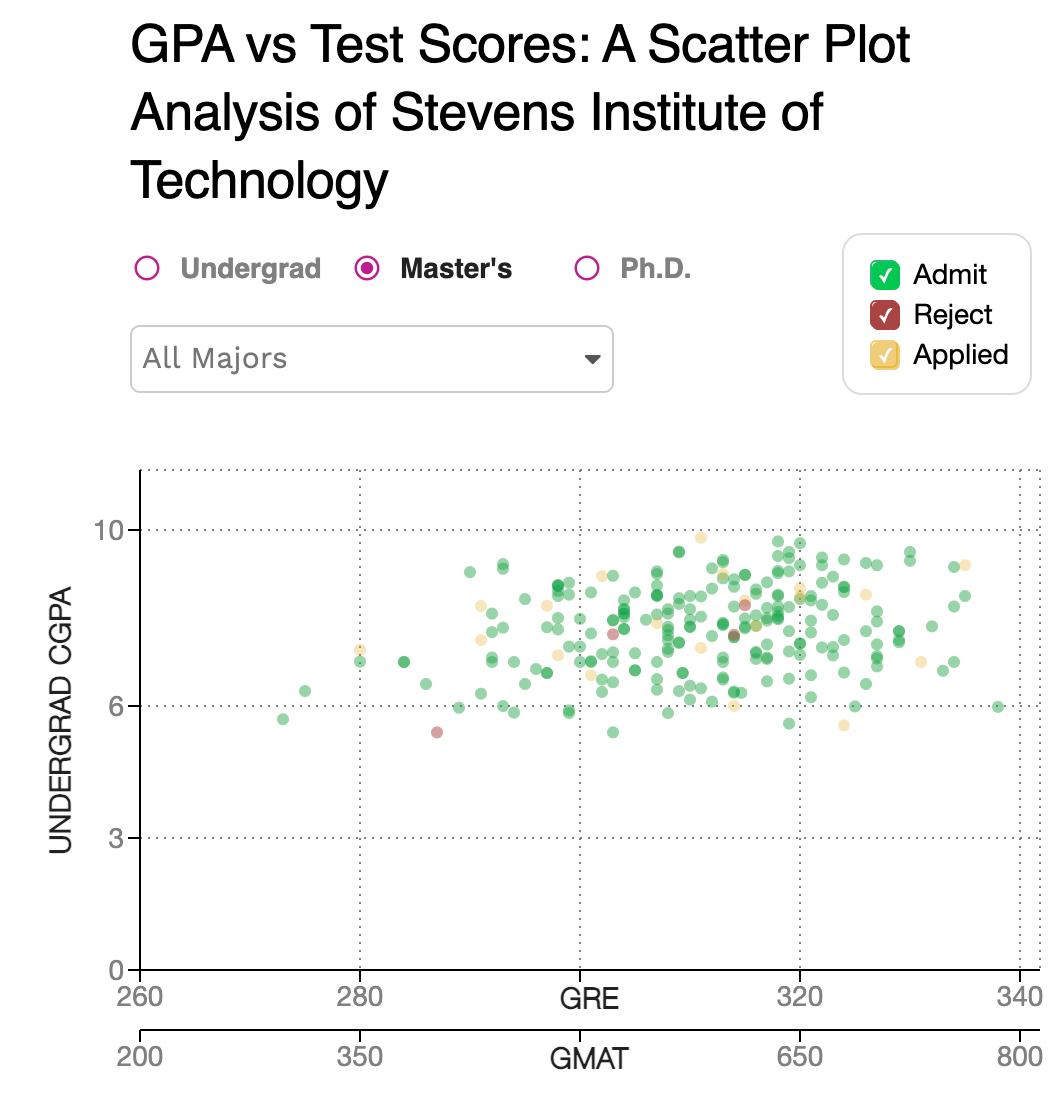Click the leftmost green scatter point
Image resolution: width=1054 pixels, height=1102 pixels.
click(x=283, y=719)
